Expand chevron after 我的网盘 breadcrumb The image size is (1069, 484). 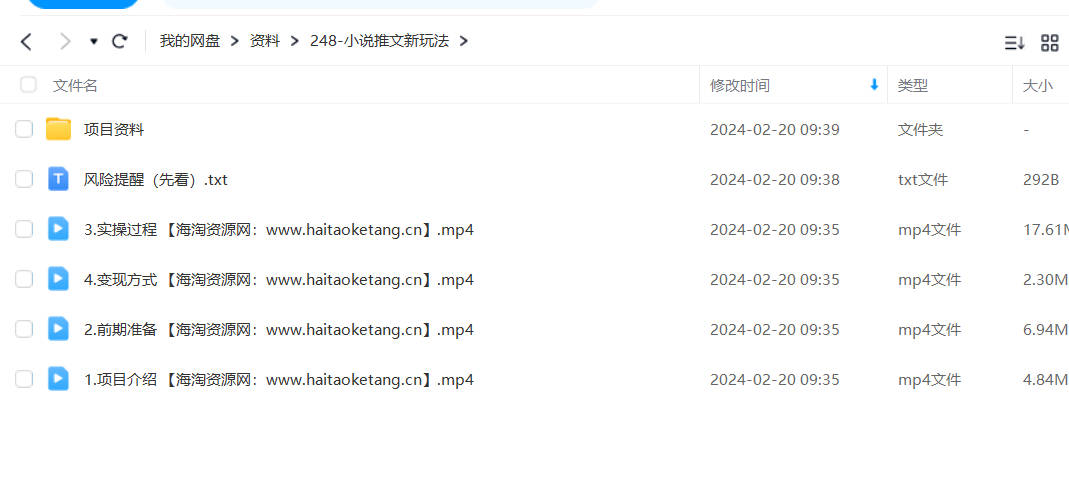point(235,42)
